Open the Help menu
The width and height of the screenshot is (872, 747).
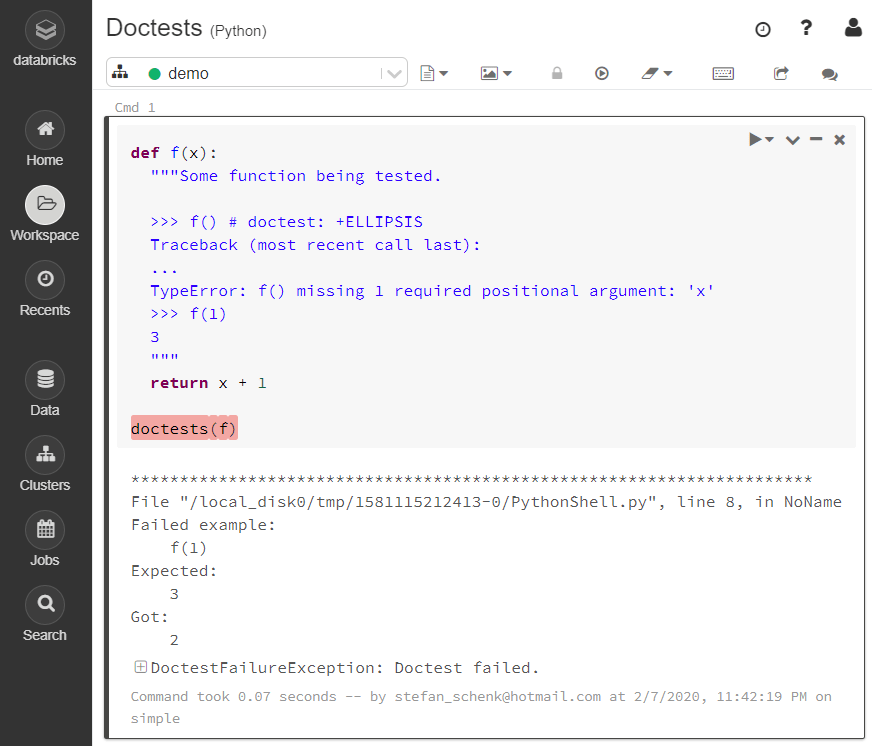pyautogui.click(x=806, y=28)
